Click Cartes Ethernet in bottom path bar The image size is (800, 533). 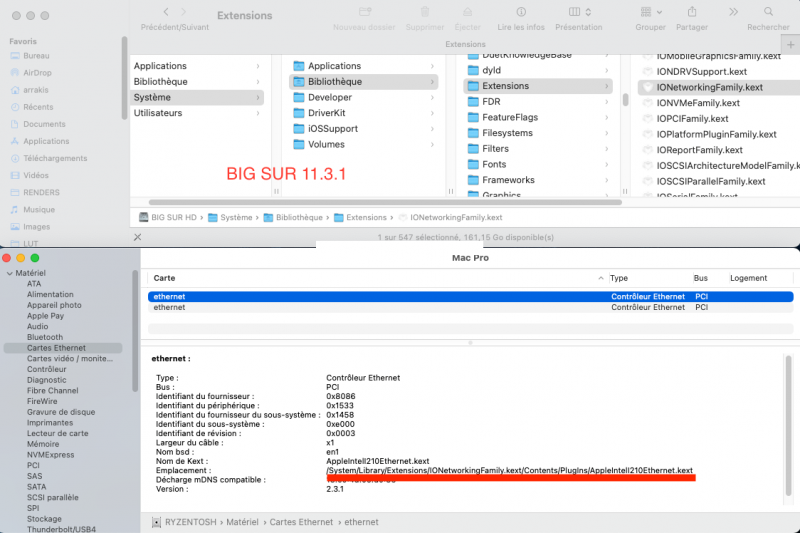(x=301, y=522)
